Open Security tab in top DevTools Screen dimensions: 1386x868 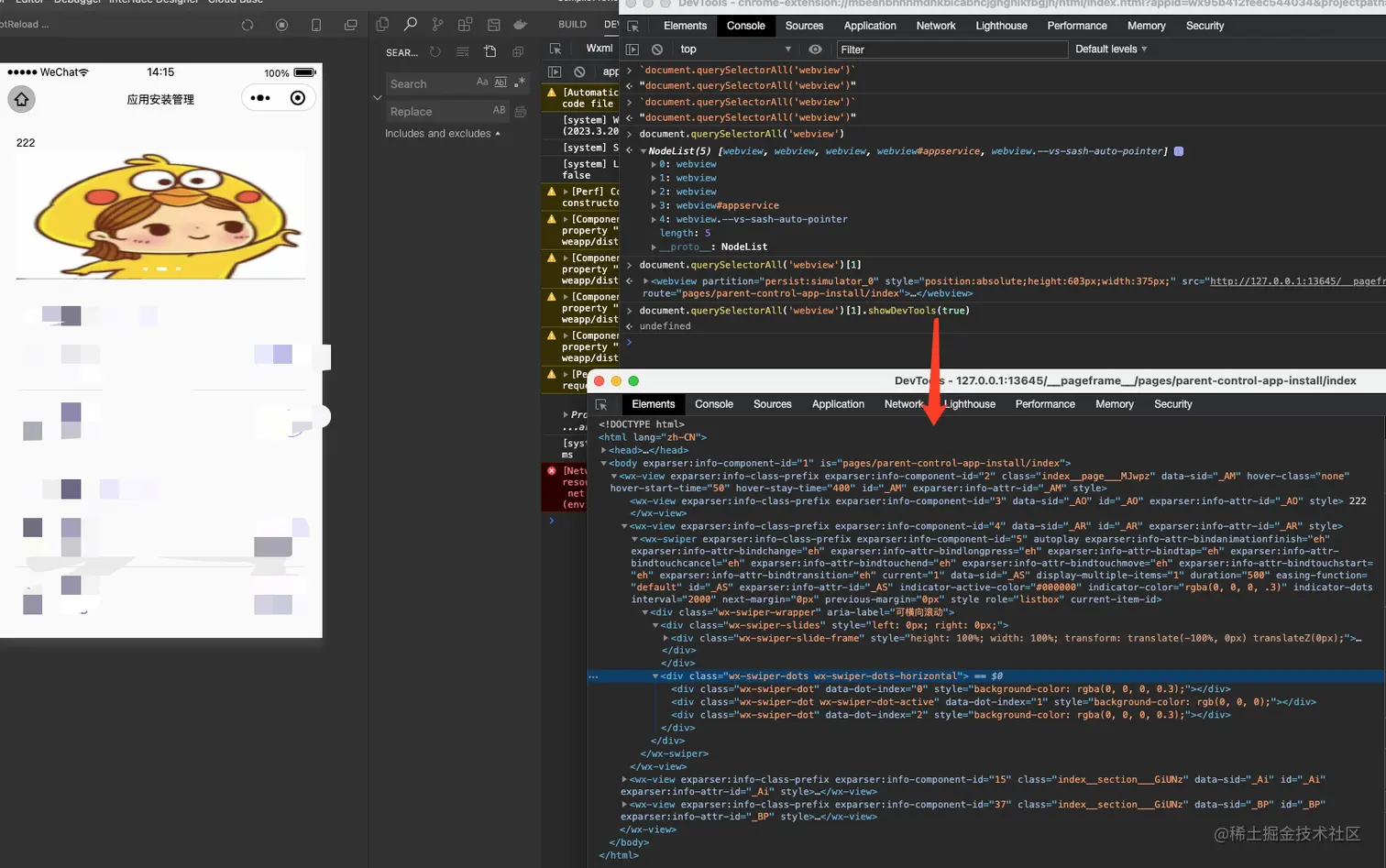1204,26
